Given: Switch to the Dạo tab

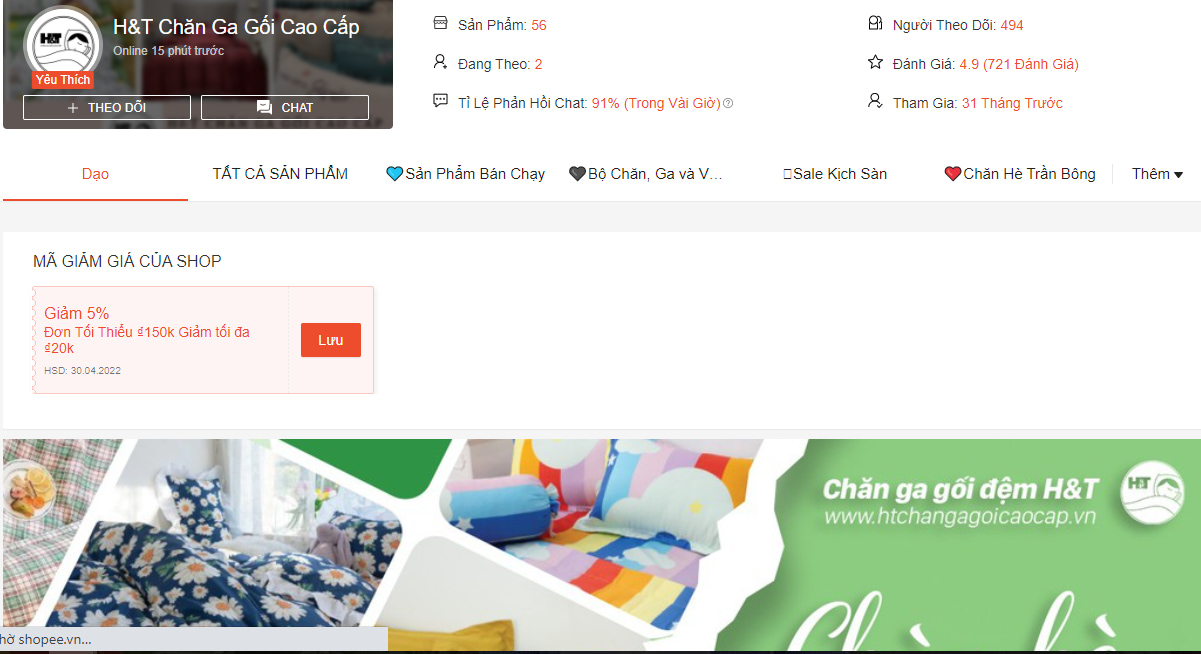Looking at the screenshot, I should click(x=95, y=174).
